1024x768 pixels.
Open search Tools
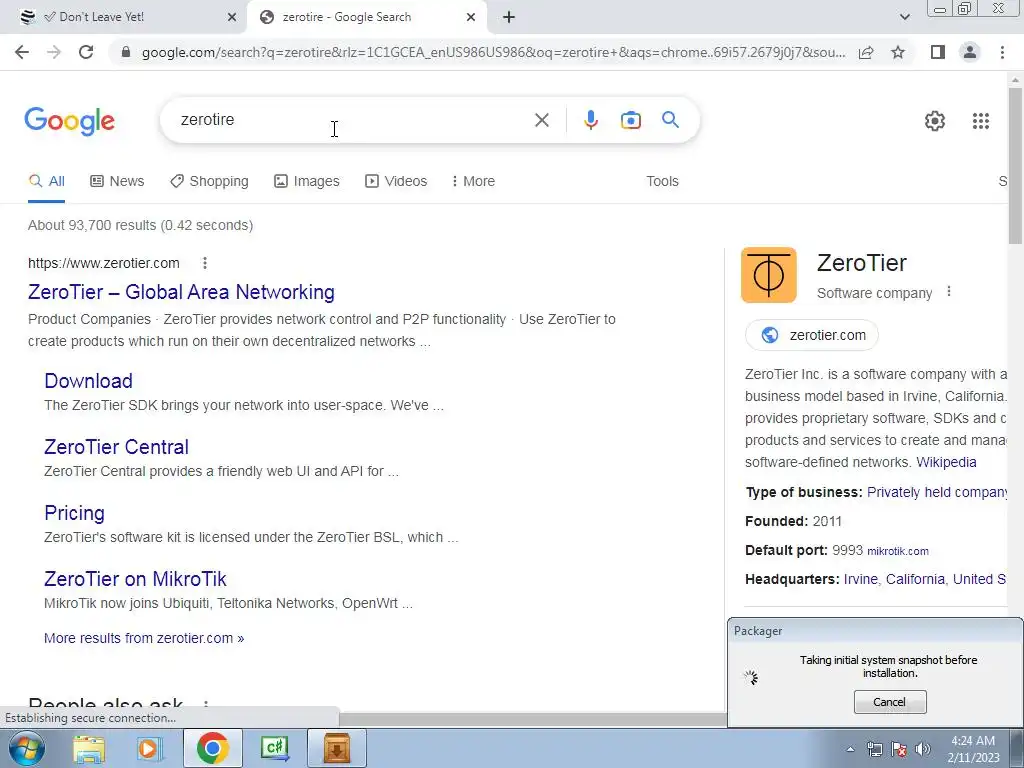[662, 182]
